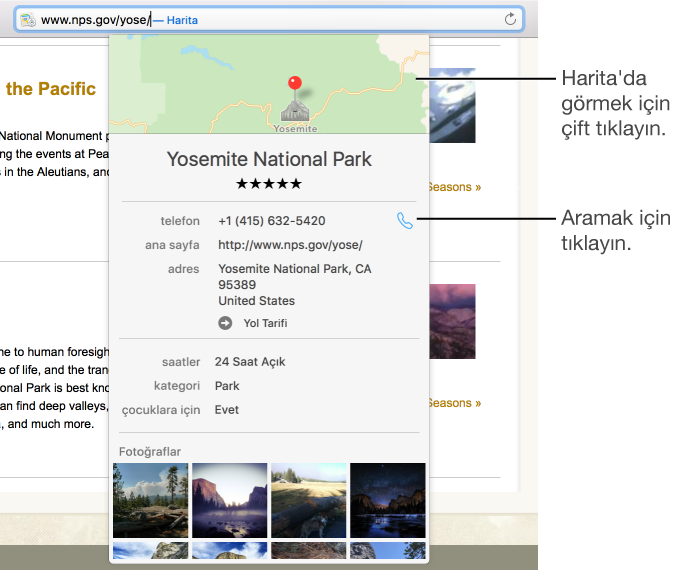
Task: Click the reload page icon in address bar
Action: click(510, 19)
